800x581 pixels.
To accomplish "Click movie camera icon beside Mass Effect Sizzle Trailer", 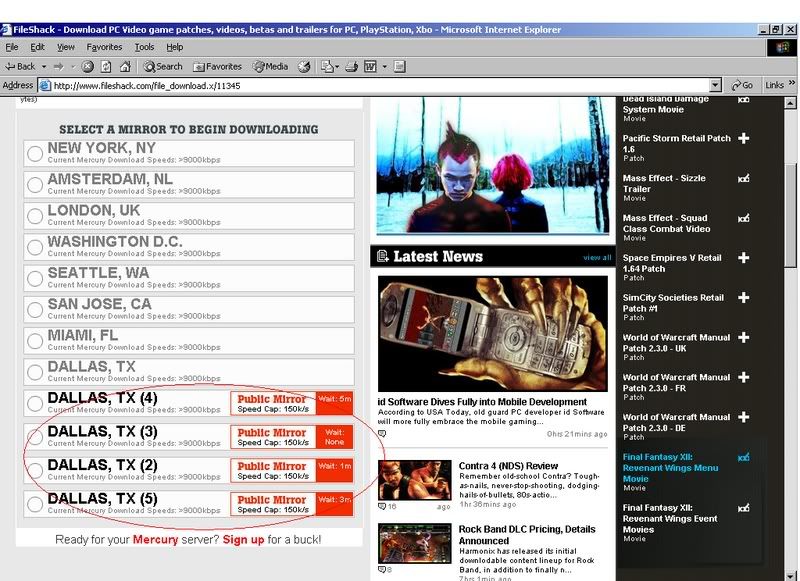I will (743, 179).
